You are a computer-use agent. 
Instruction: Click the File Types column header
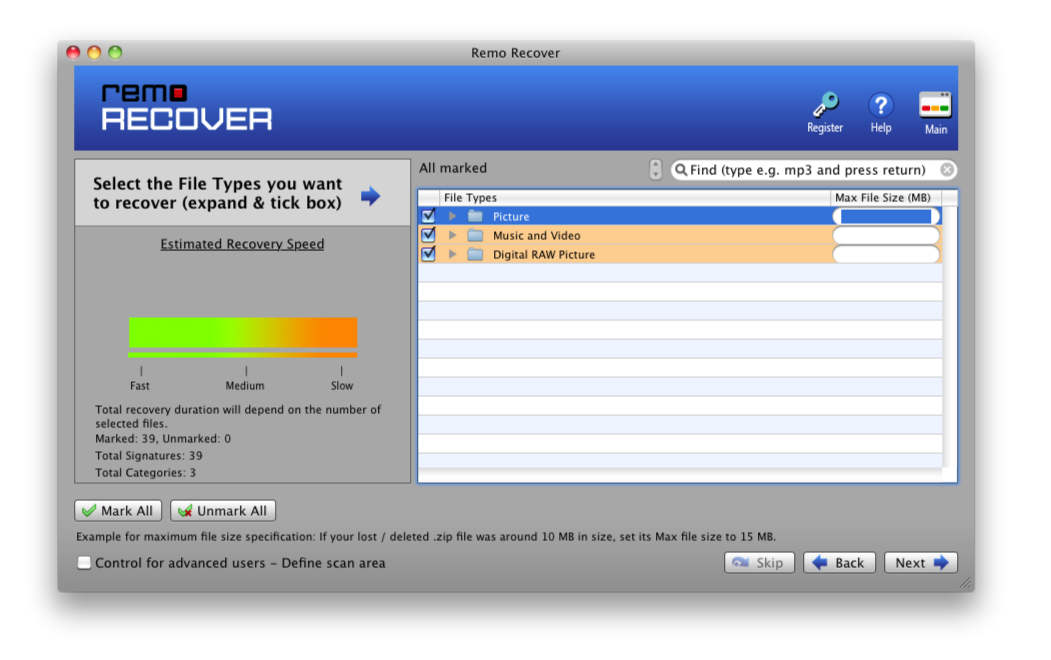(x=635, y=198)
